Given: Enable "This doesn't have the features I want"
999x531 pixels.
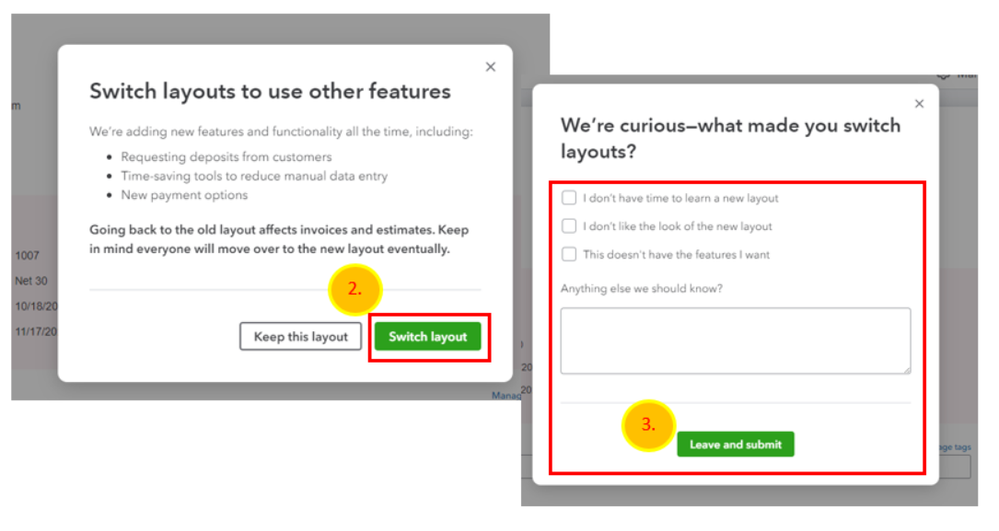Looking at the screenshot, I should click(569, 254).
